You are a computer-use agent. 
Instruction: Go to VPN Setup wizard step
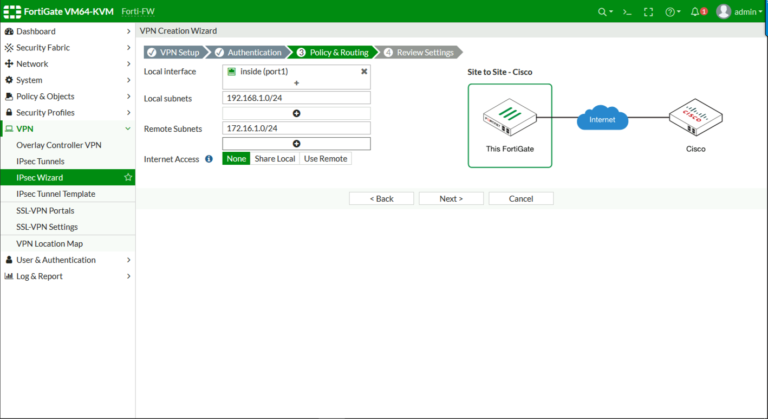[174, 52]
